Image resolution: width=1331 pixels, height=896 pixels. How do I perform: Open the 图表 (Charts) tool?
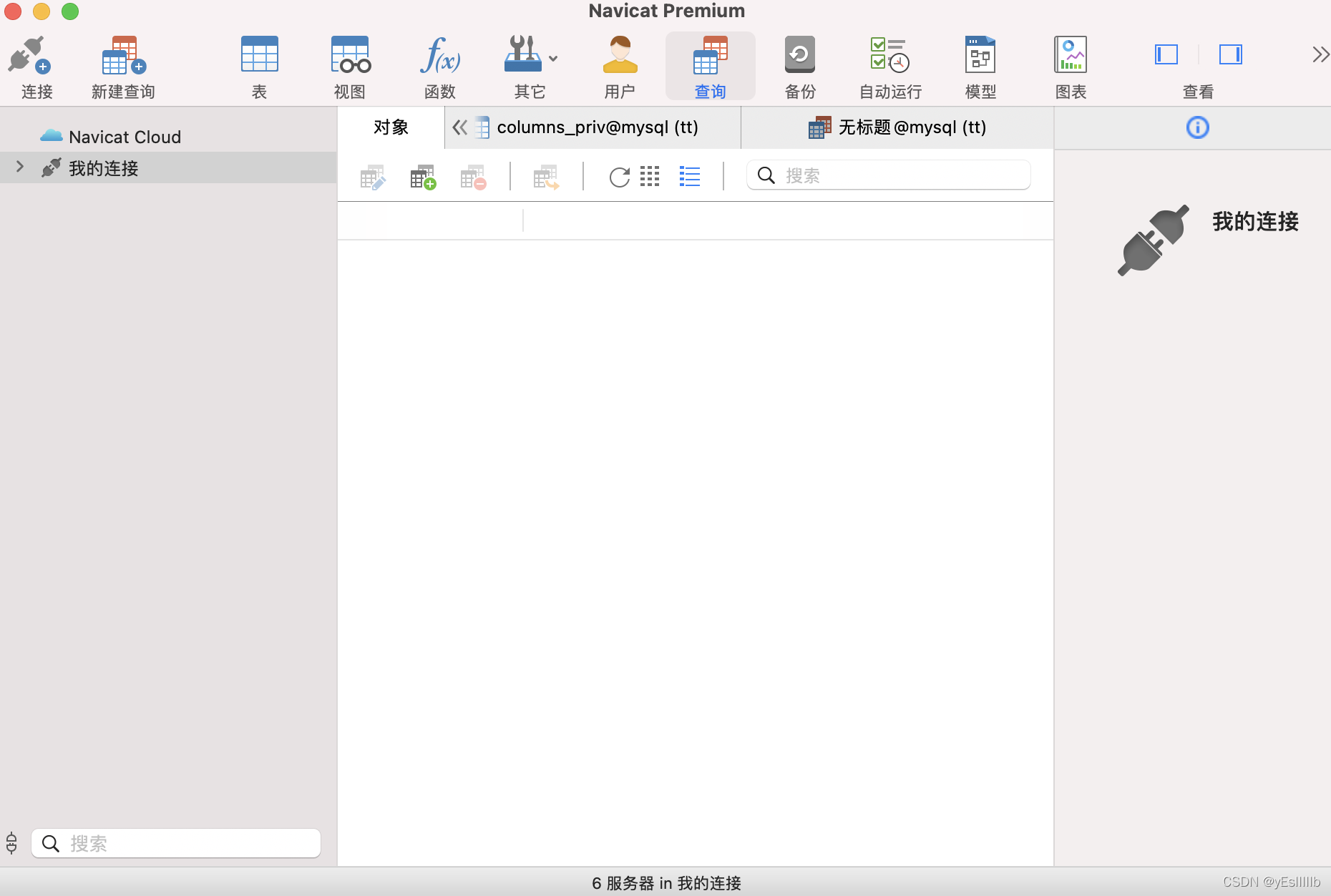(x=1071, y=67)
